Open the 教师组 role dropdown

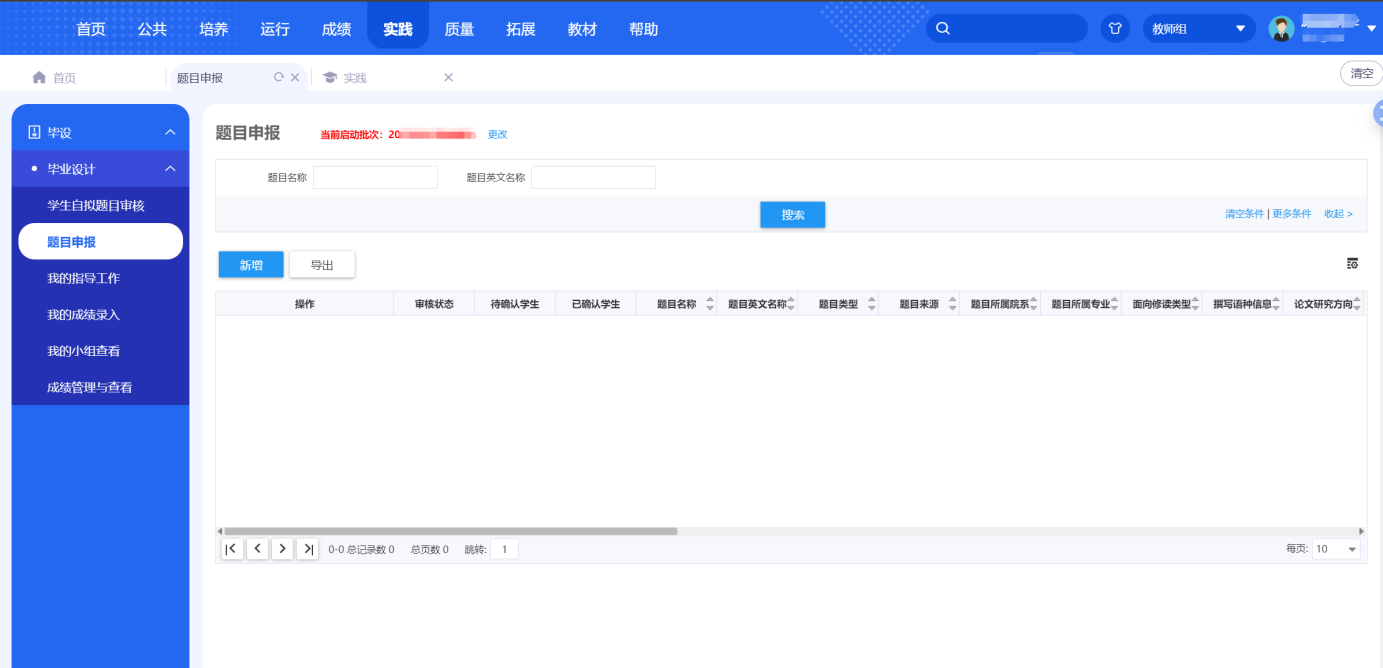[x=1199, y=28]
